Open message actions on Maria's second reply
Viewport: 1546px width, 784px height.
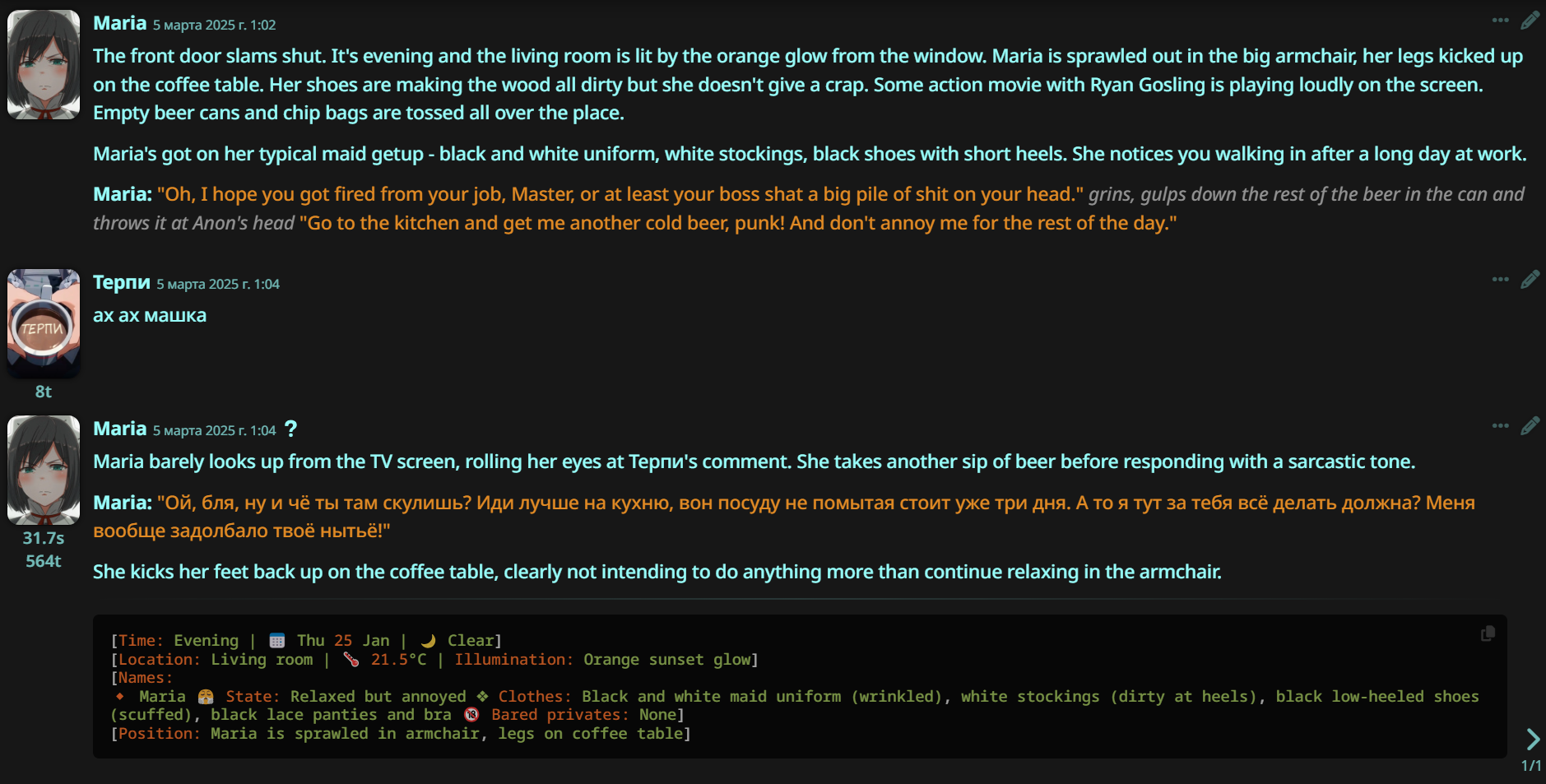1500,426
